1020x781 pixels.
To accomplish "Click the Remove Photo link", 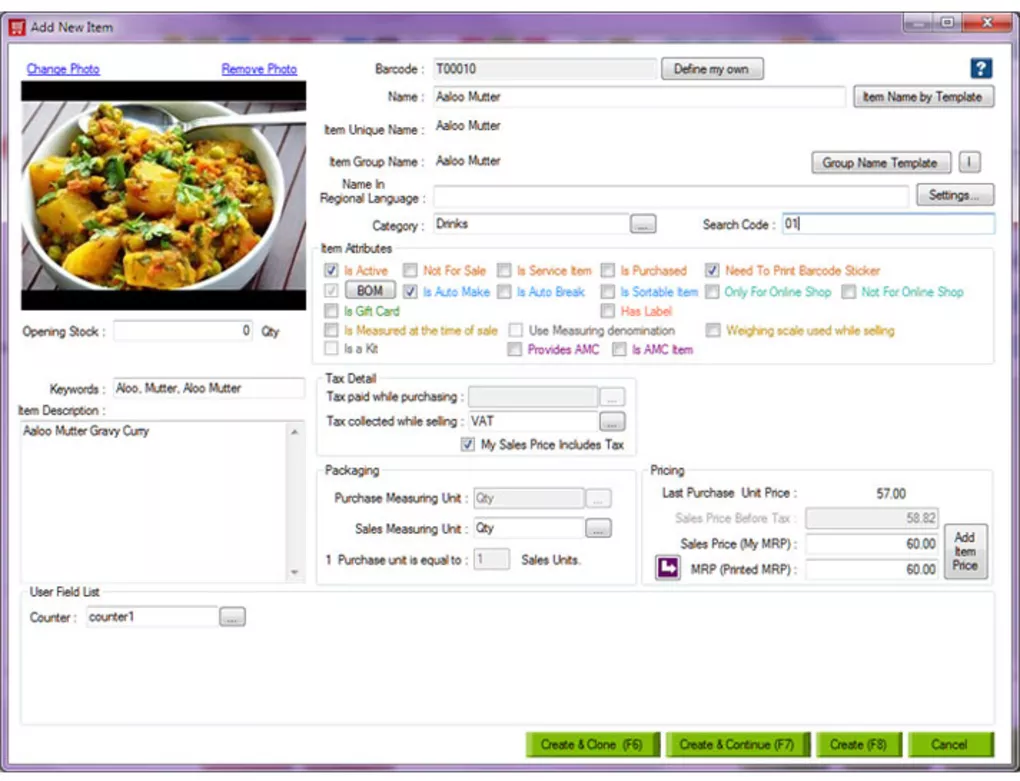I will (x=259, y=69).
